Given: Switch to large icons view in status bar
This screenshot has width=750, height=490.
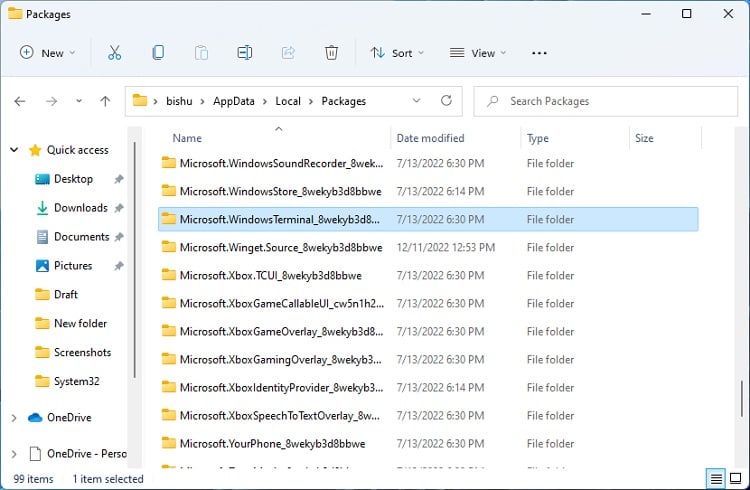Looking at the screenshot, I should point(736,478).
